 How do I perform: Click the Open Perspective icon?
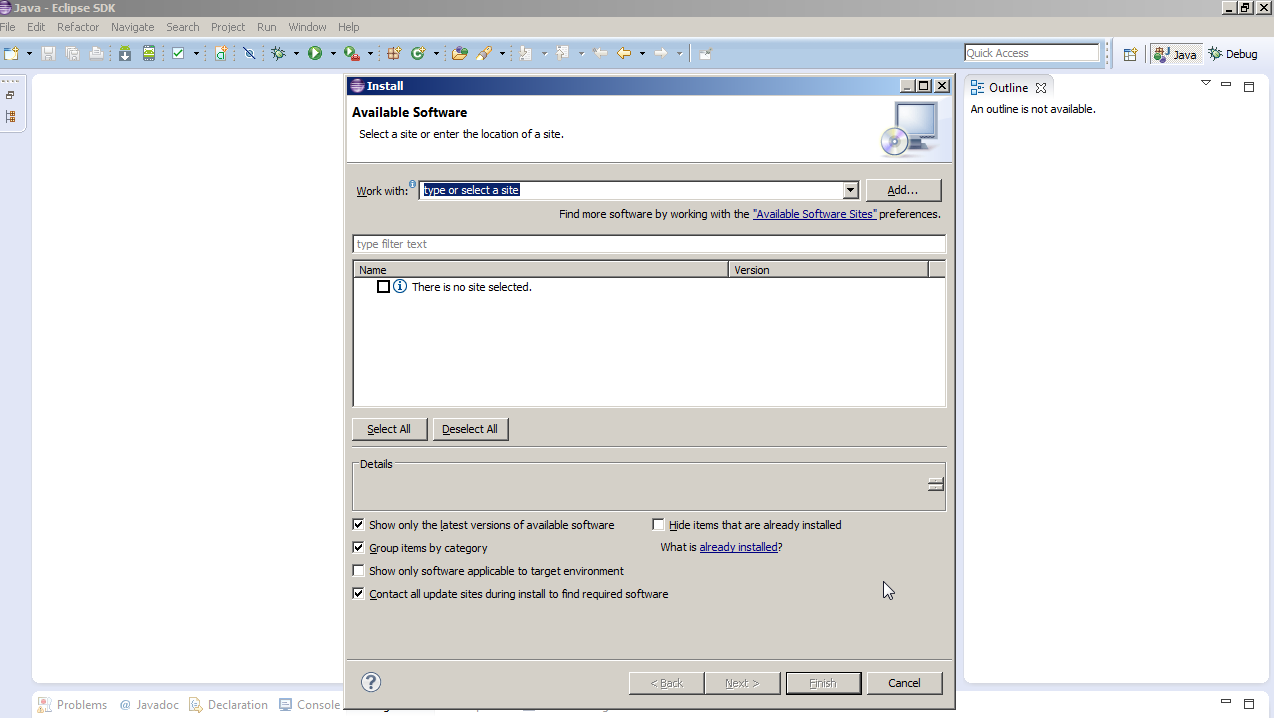[x=1130, y=54]
